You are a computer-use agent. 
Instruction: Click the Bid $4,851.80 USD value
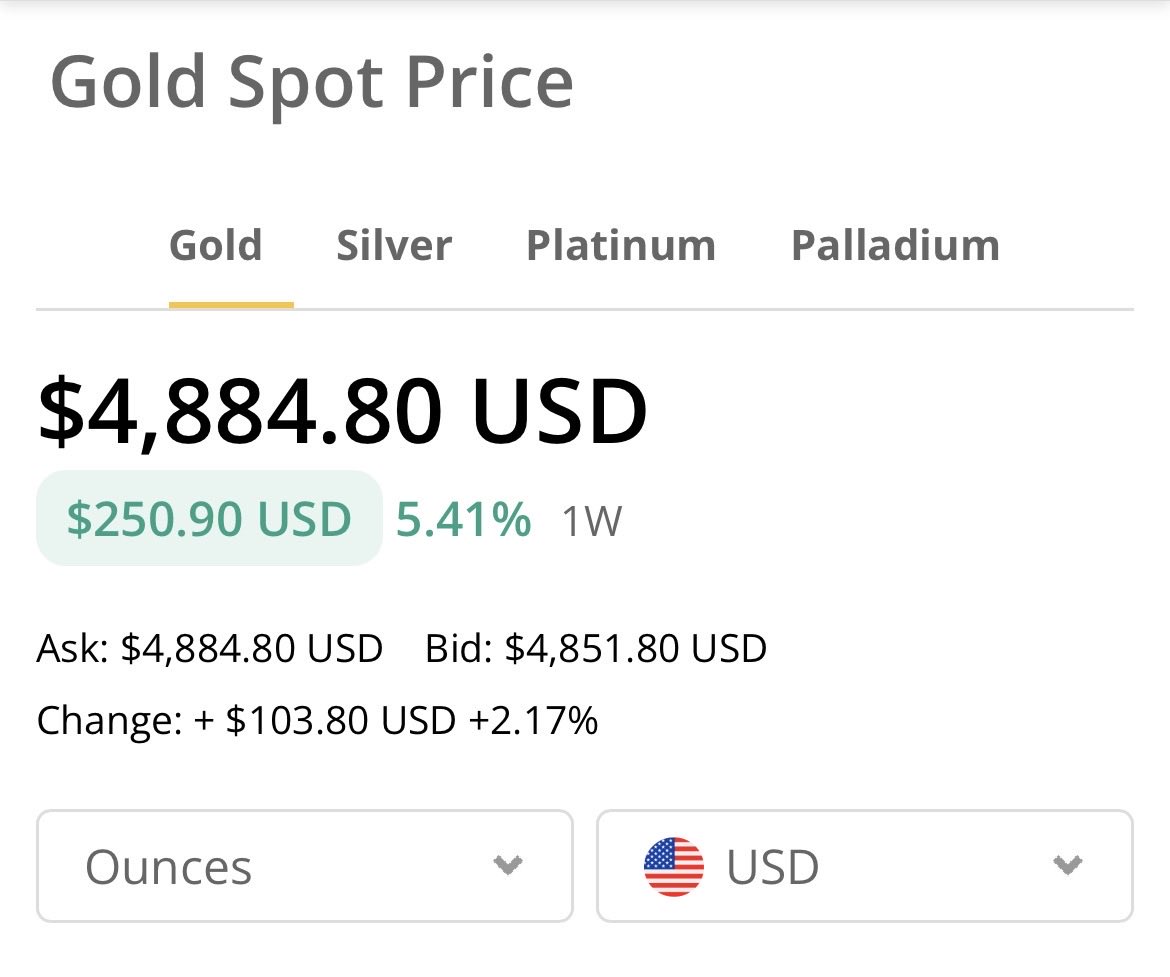tap(635, 648)
